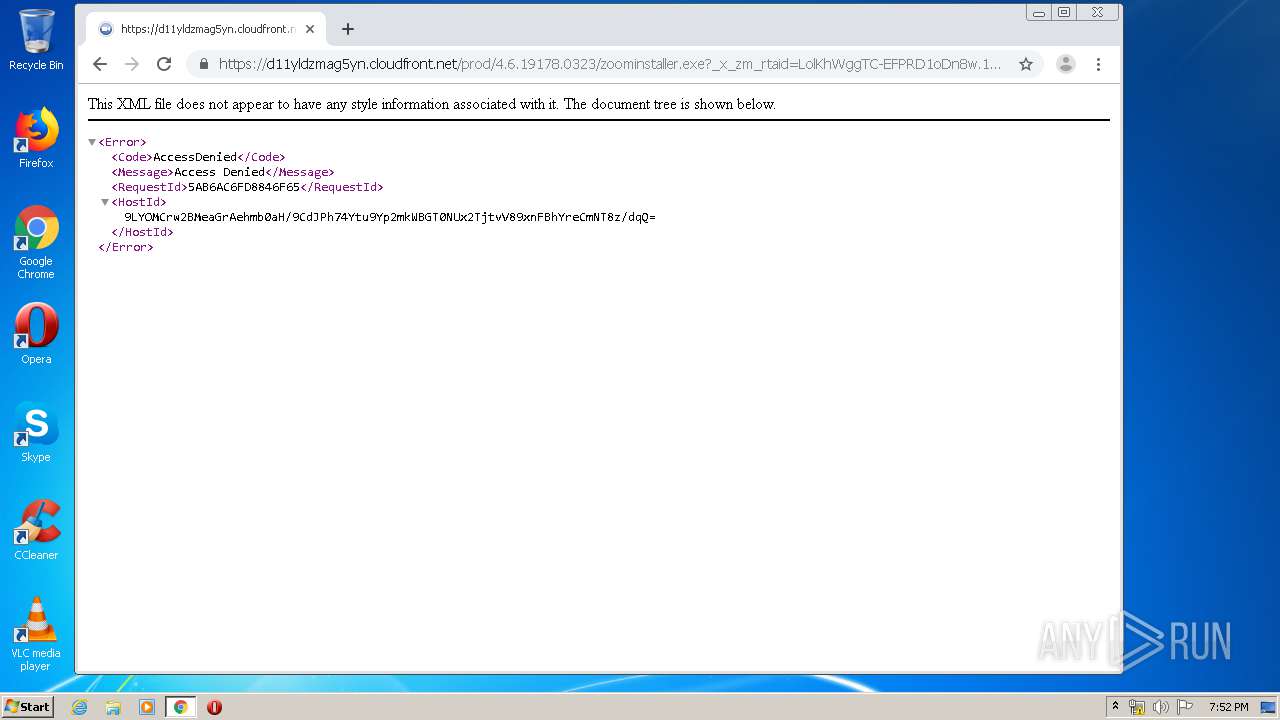The width and height of the screenshot is (1280, 720).
Task: Select the d11yldzmag5yn.cloudfront tab
Action: coord(206,29)
